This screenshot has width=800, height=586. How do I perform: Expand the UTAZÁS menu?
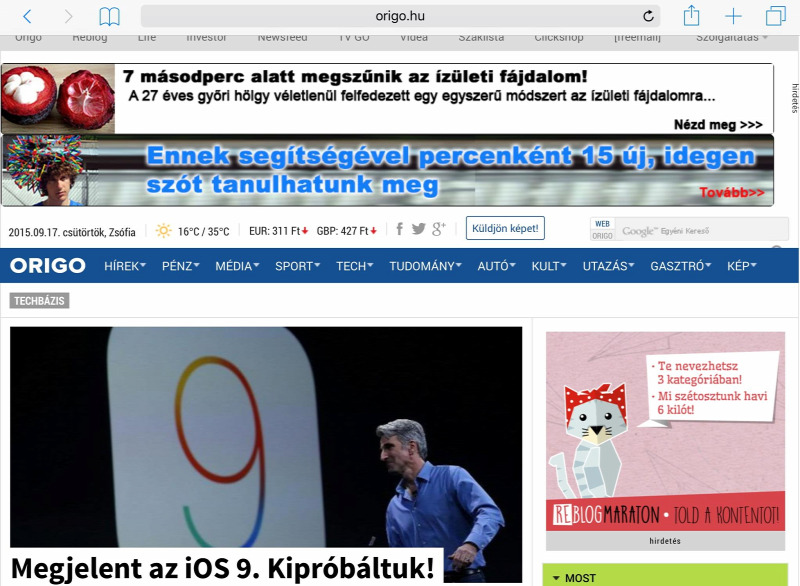pos(608,266)
